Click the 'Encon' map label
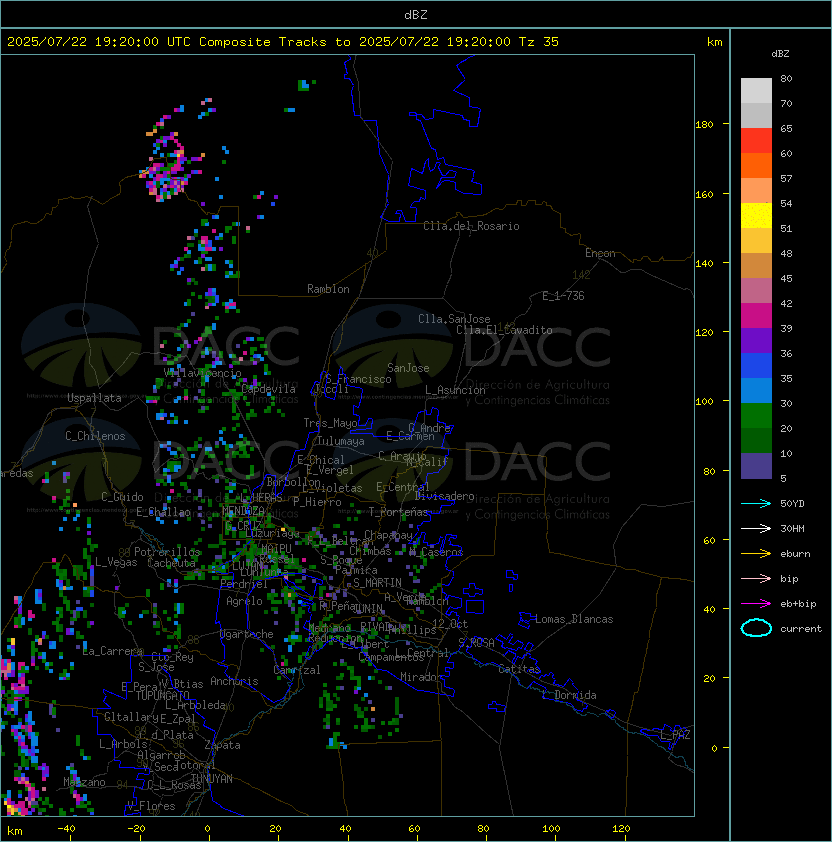Image resolution: width=832 pixels, height=842 pixels. point(600,253)
